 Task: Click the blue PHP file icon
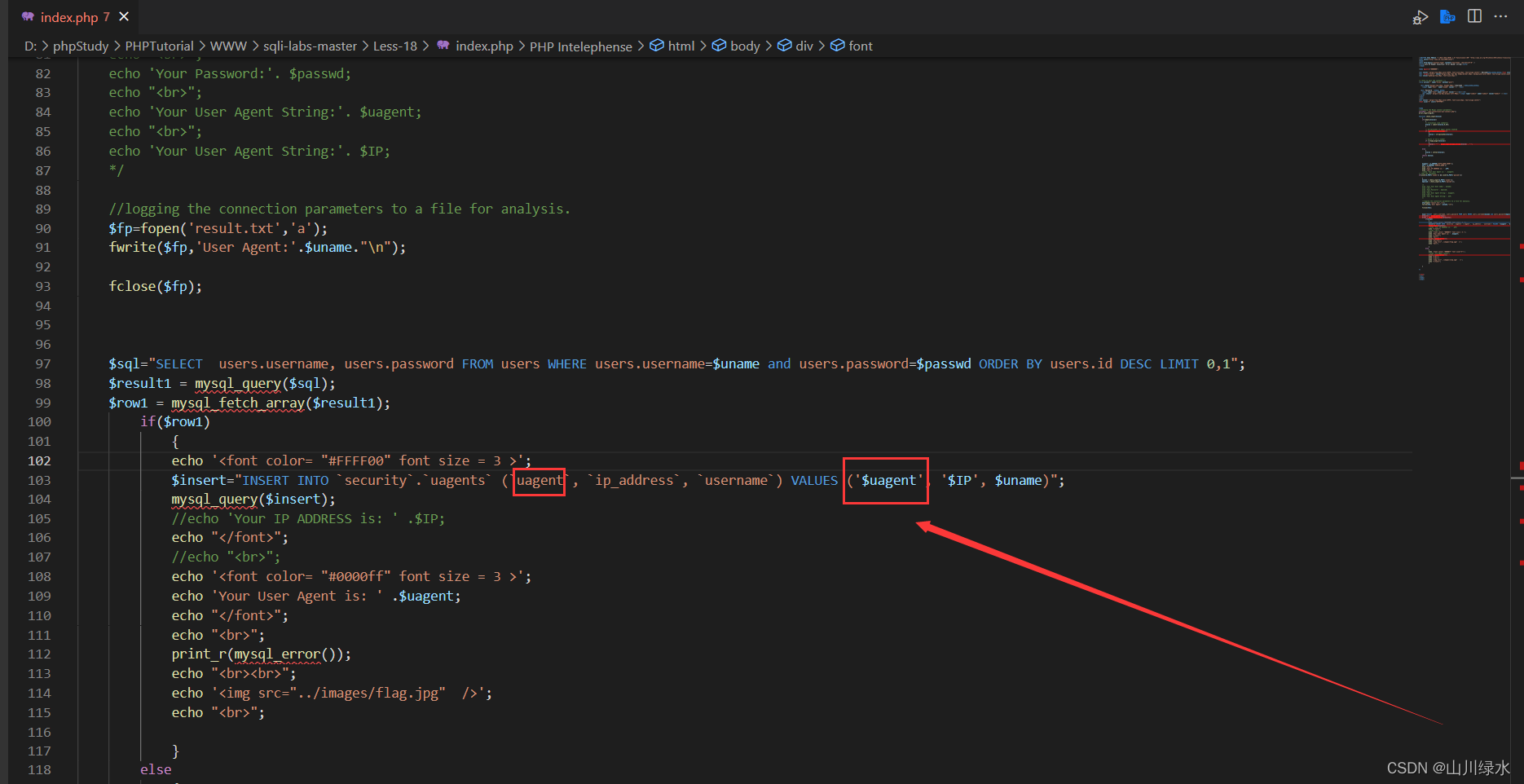[1447, 17]
